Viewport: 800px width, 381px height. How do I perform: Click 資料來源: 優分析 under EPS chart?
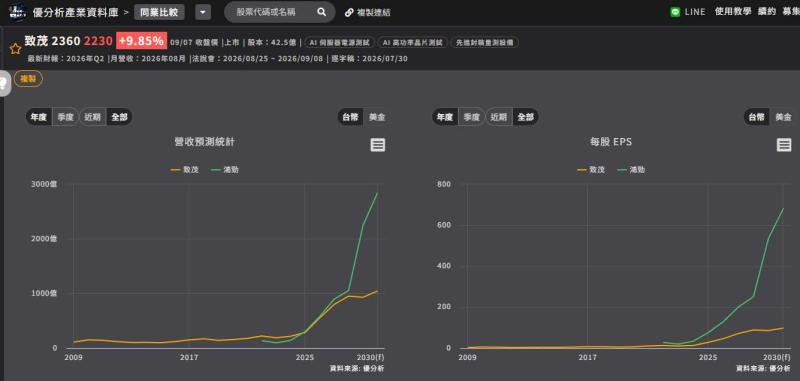click(764, 368)
